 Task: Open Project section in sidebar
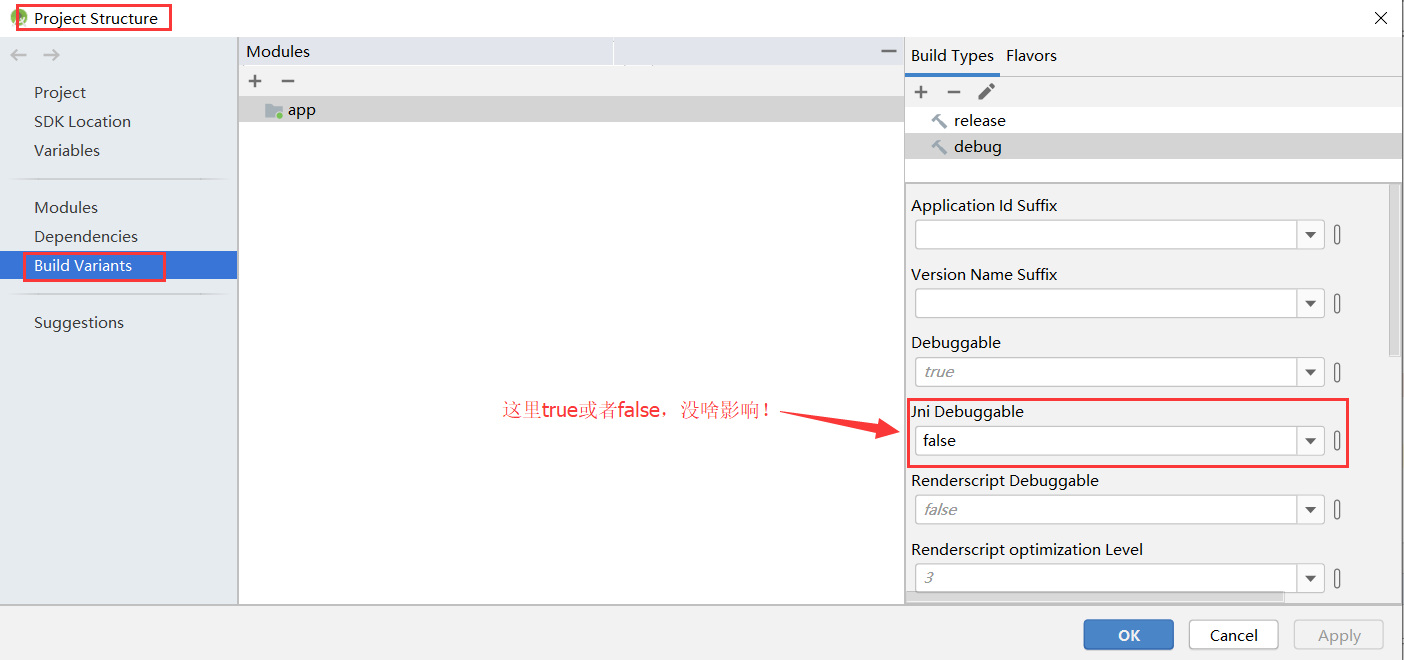pos(60,93)
